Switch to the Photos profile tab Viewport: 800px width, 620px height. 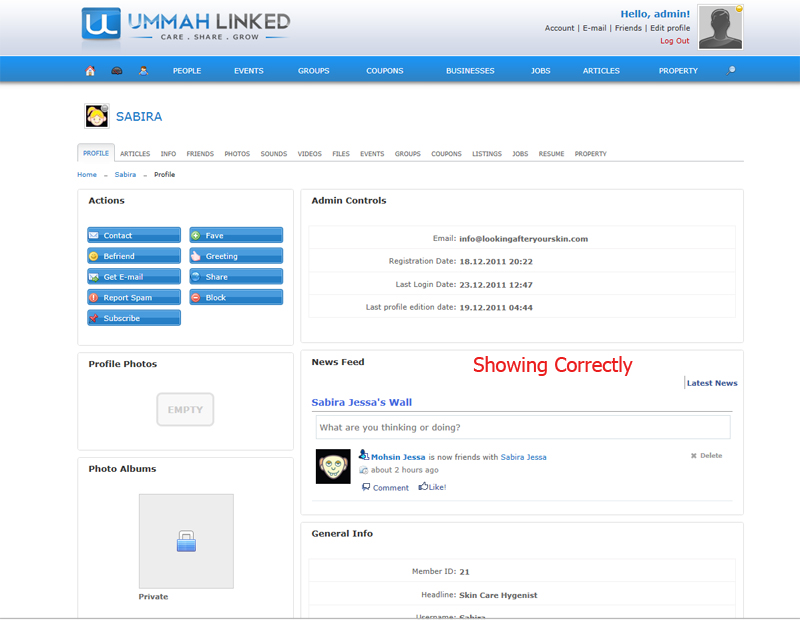237,154
